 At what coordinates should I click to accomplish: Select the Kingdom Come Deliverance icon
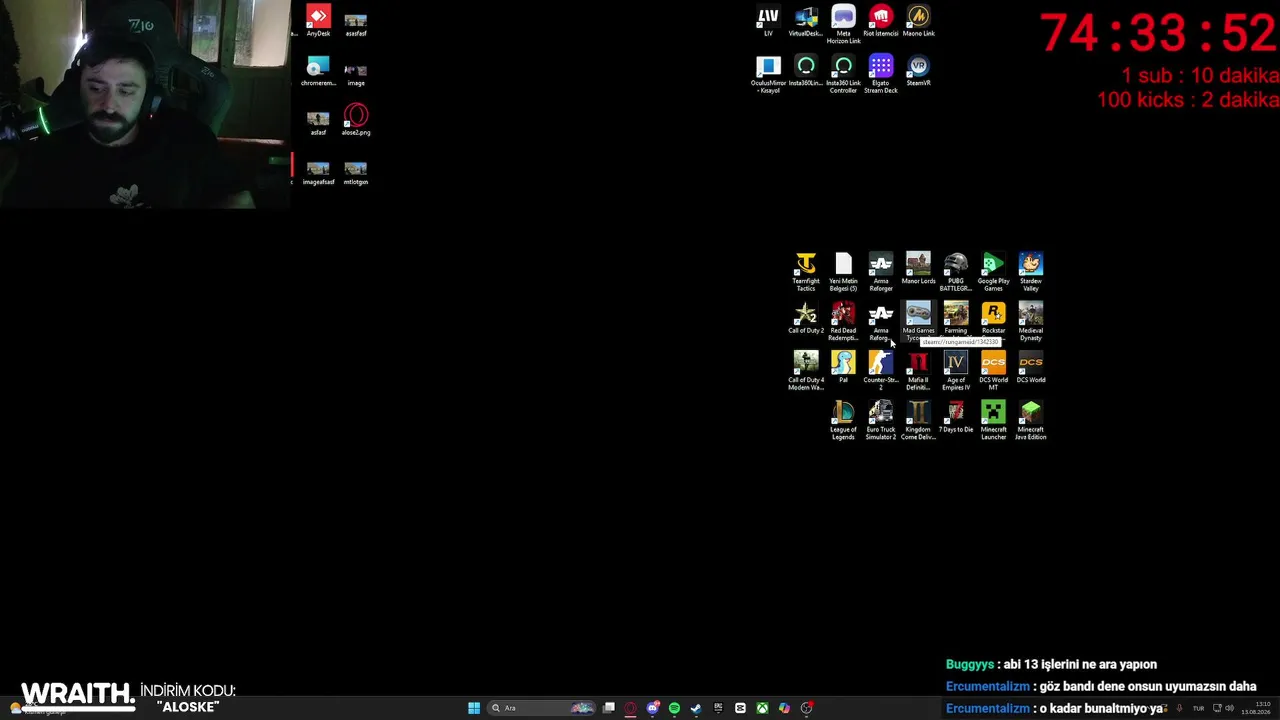(x=918, y=420)
